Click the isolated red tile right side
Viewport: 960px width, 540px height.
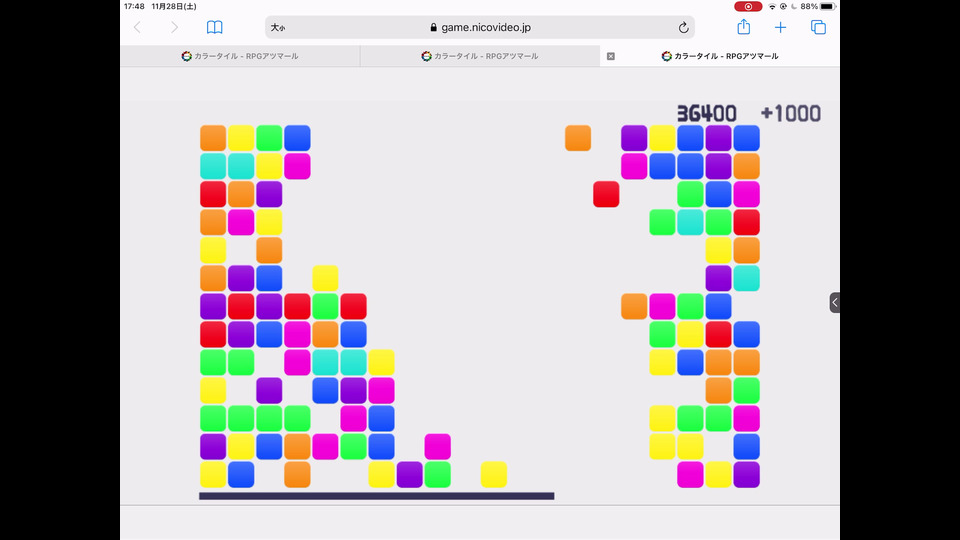pyautogui.click(x=606, y=194)
